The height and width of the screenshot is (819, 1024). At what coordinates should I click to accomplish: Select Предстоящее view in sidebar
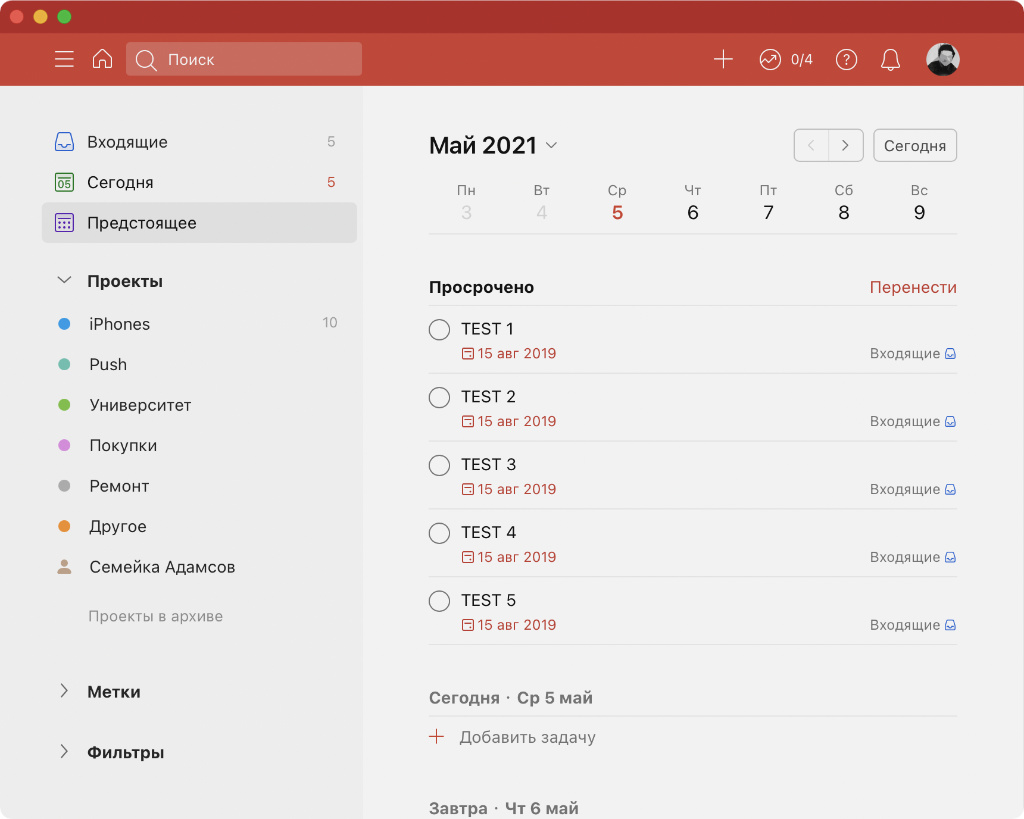199,223
